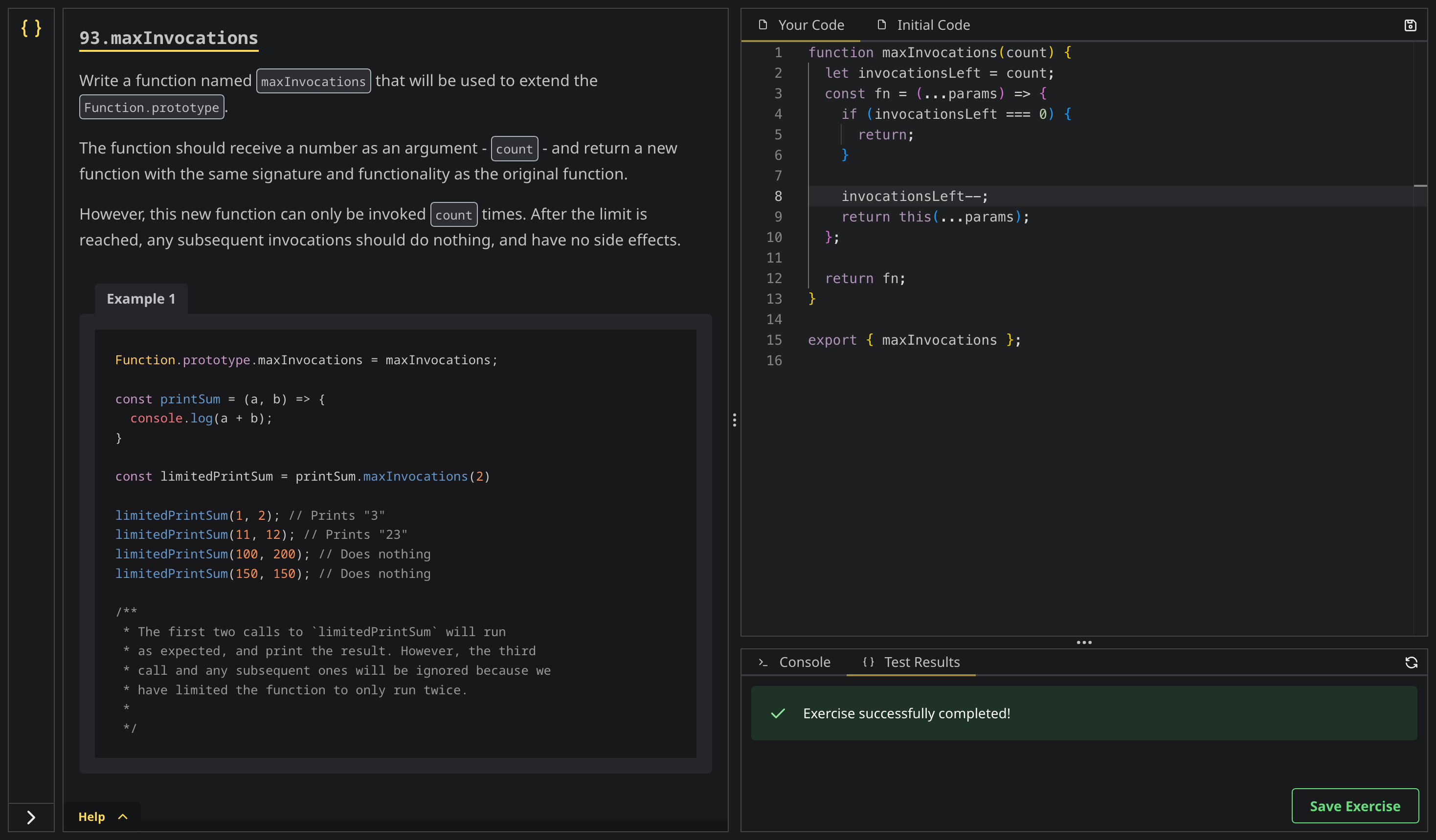Click the vertical panel splitter handle
Viewport: 1436px width, 840px height.
tap(735, 420)
